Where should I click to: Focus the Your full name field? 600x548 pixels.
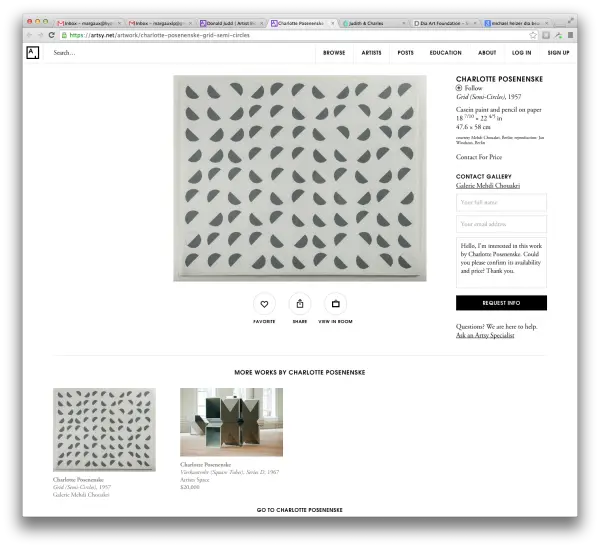[x=501, y=202]
